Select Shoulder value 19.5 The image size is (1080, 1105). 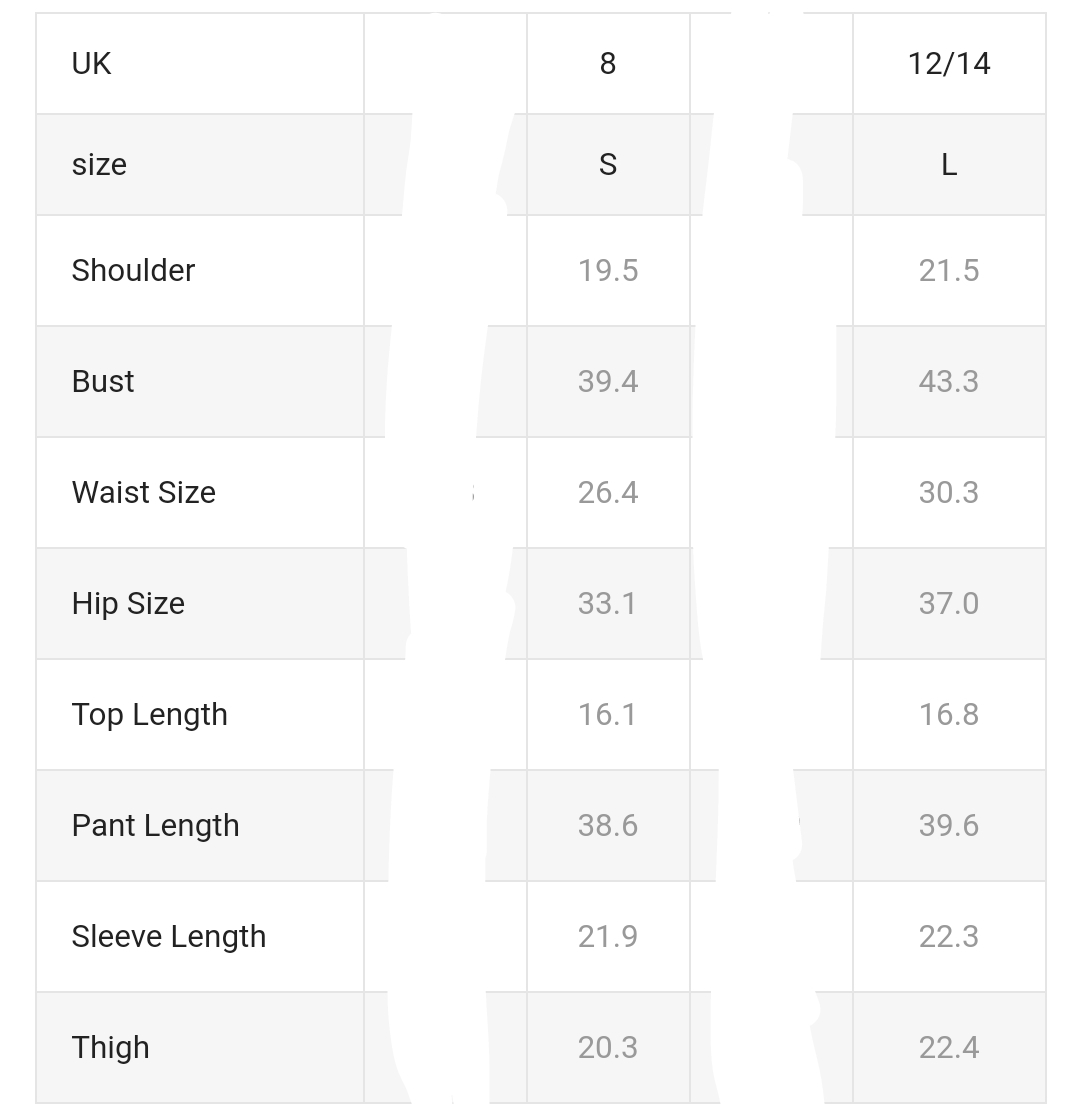click(x=608, y=271)
